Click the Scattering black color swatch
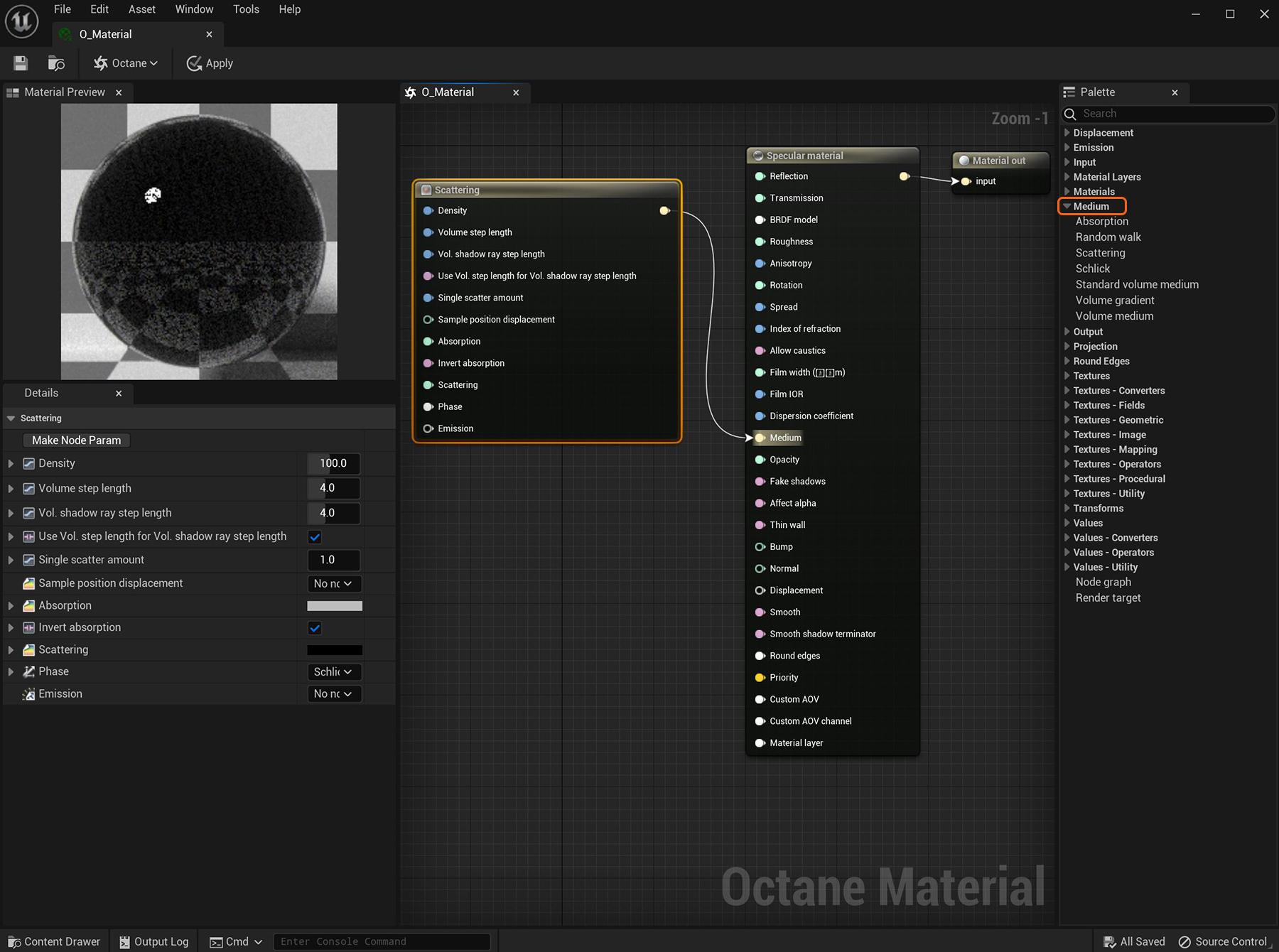1279x952 pixels. pyautogui.click(x=335, y=650)
